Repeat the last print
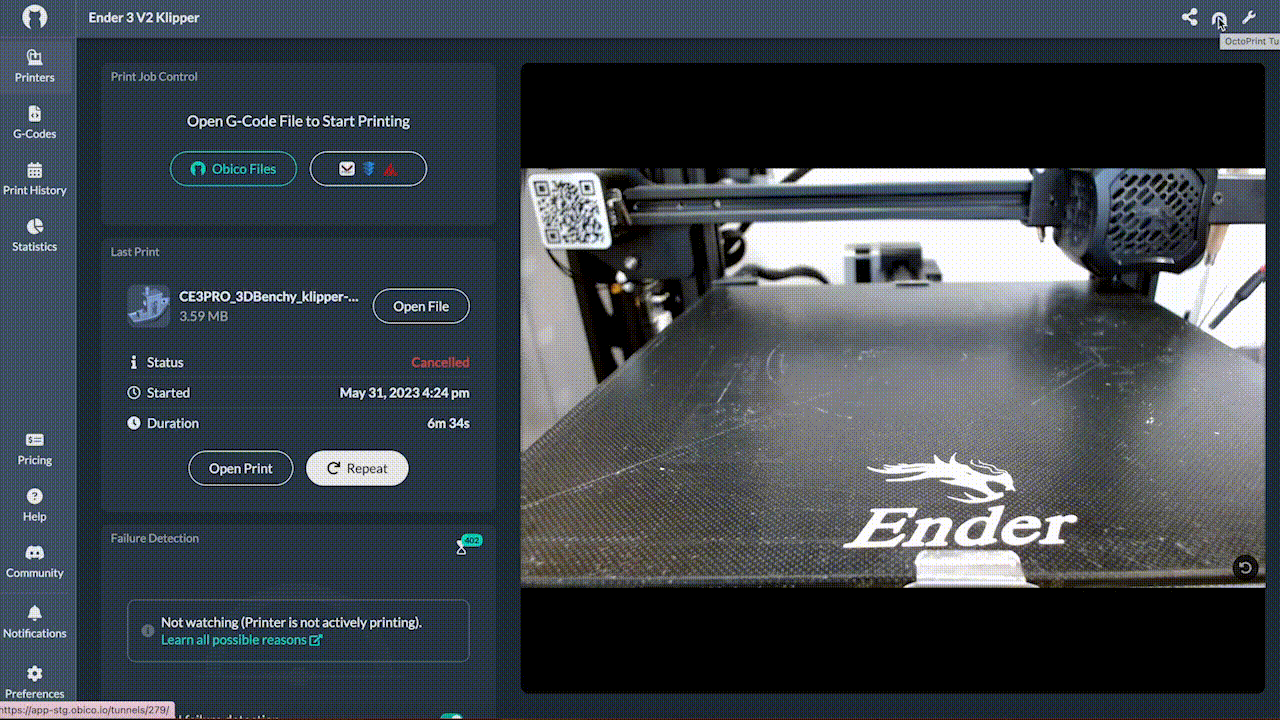 pos(357,468)
